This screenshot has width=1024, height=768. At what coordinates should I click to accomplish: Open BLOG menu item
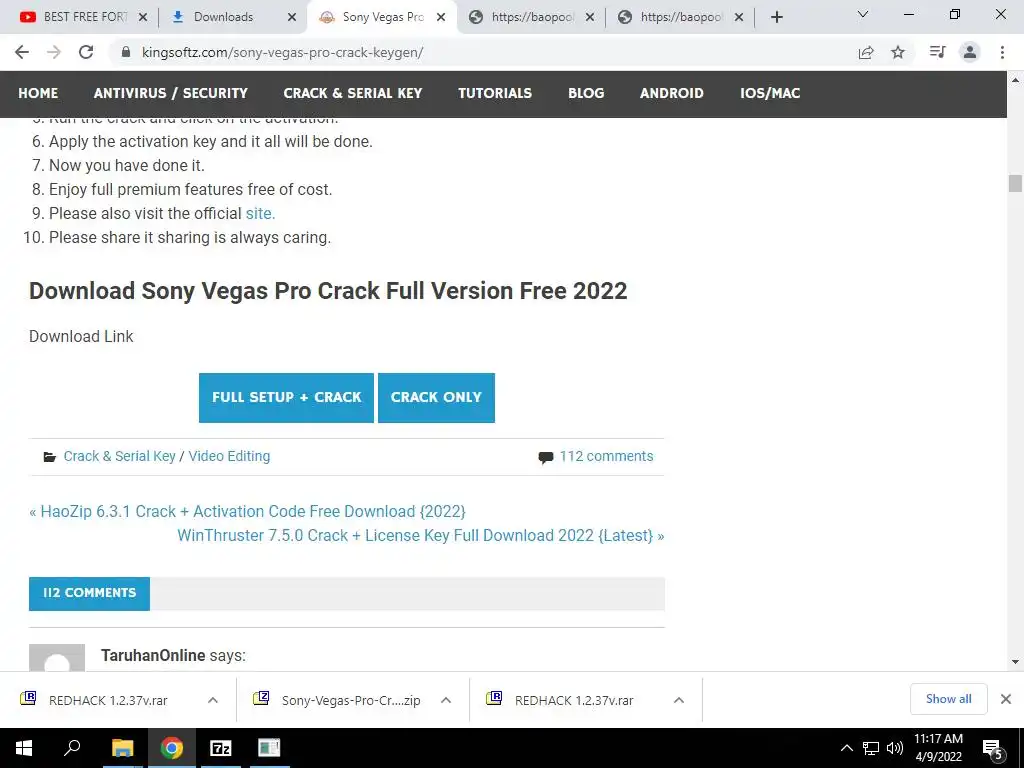[586, 93]
